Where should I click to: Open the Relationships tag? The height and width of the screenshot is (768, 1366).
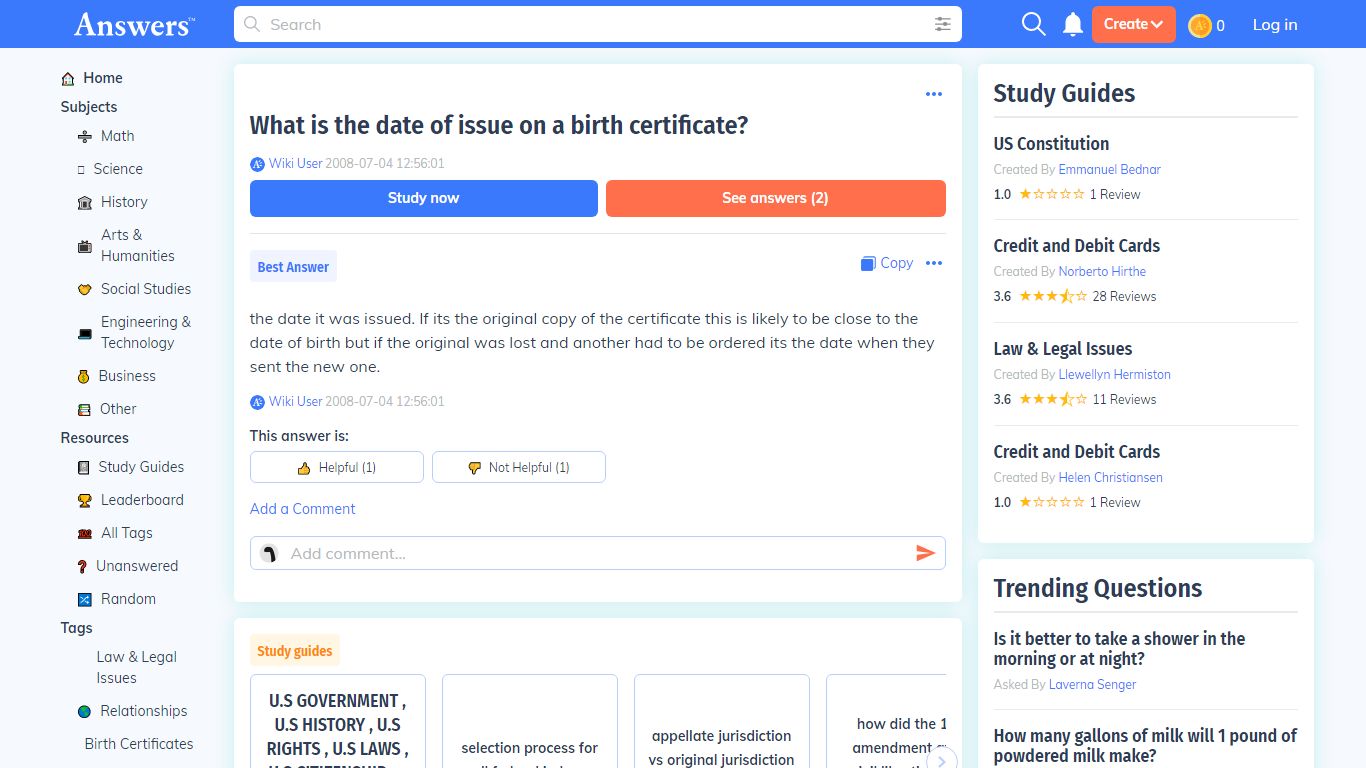point(144,711)
